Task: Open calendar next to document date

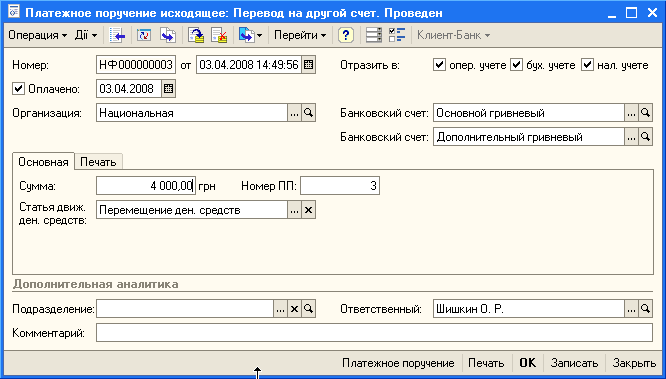Action: tap(309, 65)
